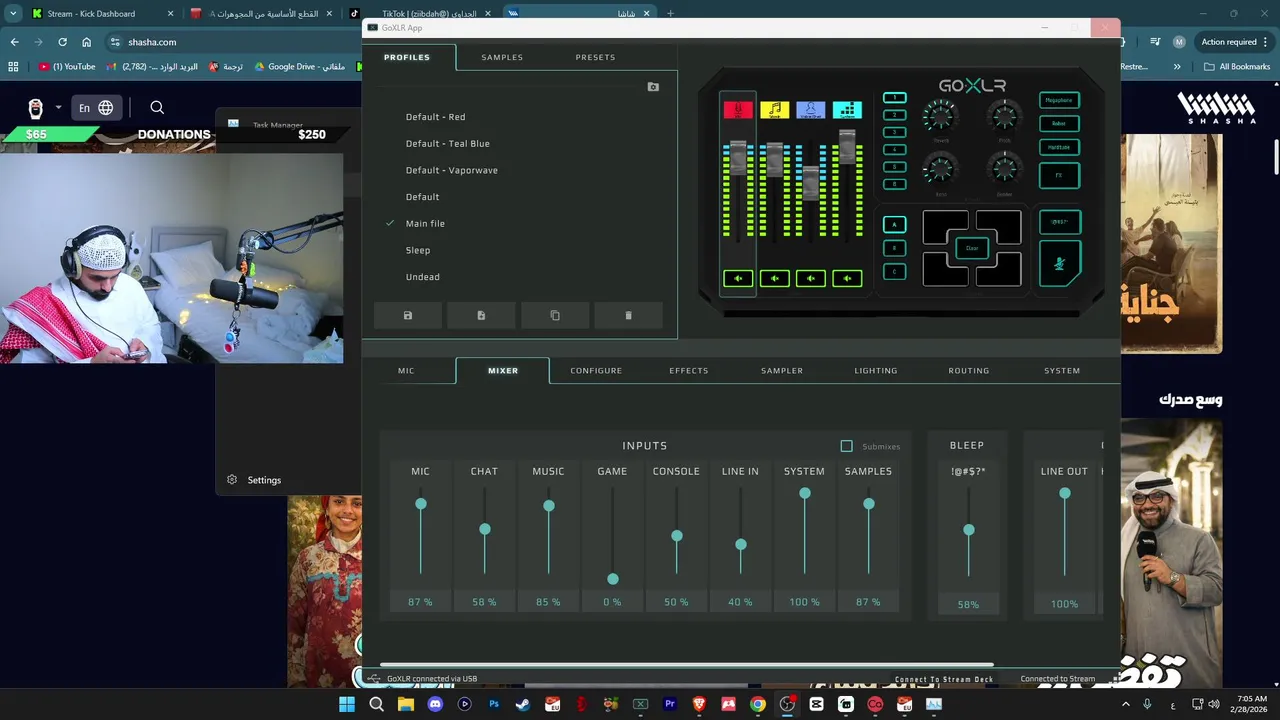Click the Echo knob on the device image

(940, 168)
